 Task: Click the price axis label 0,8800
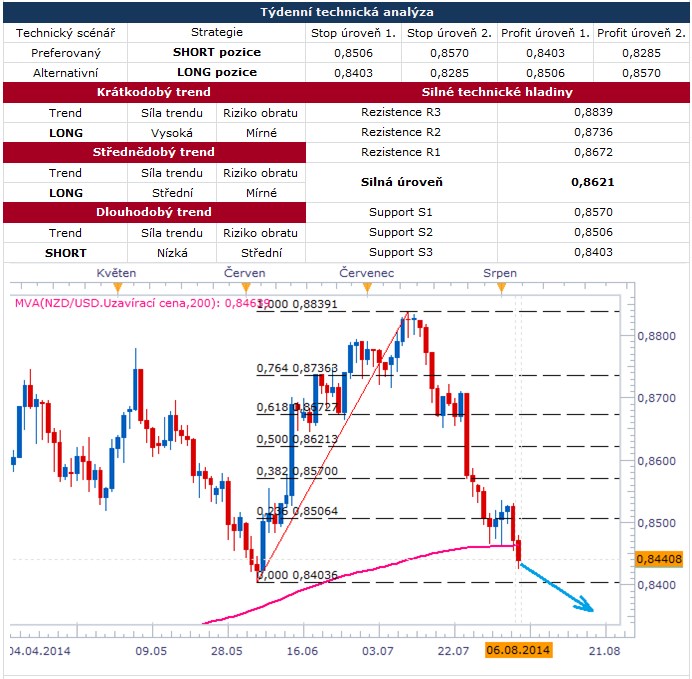pos(656,336)
